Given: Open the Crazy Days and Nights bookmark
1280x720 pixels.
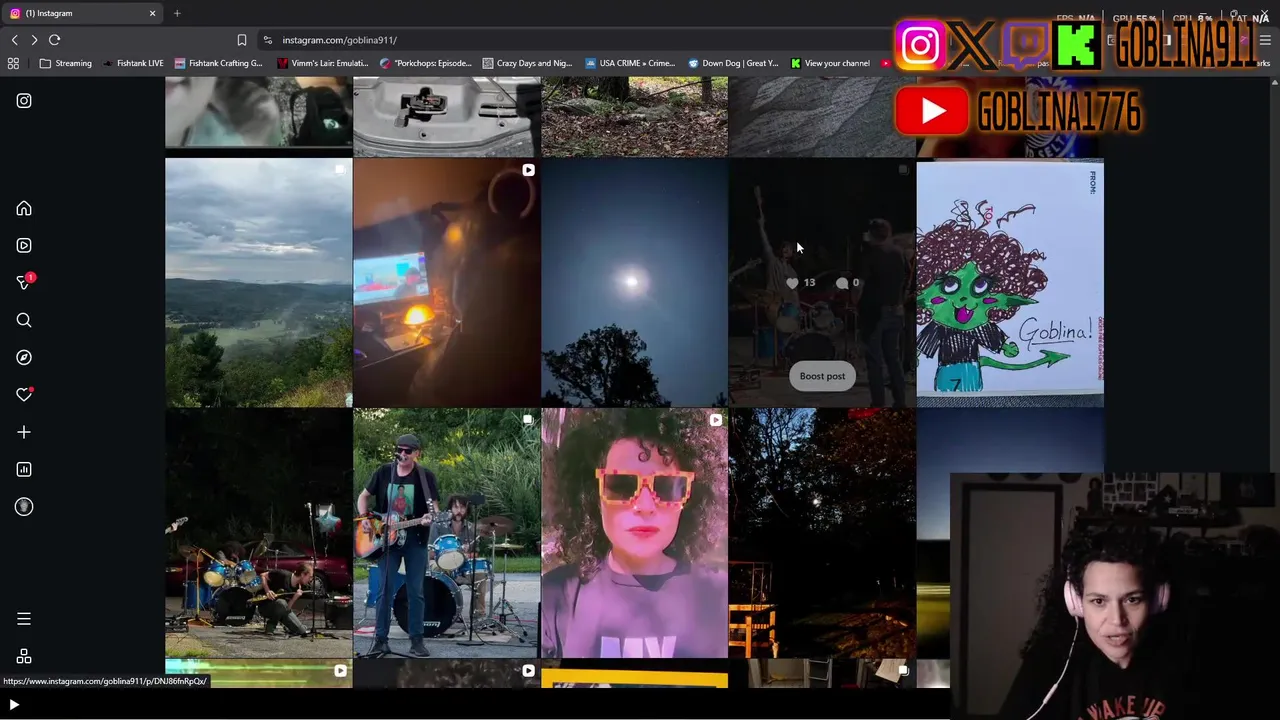Looking at the screenshot, I should click(526, 63).
